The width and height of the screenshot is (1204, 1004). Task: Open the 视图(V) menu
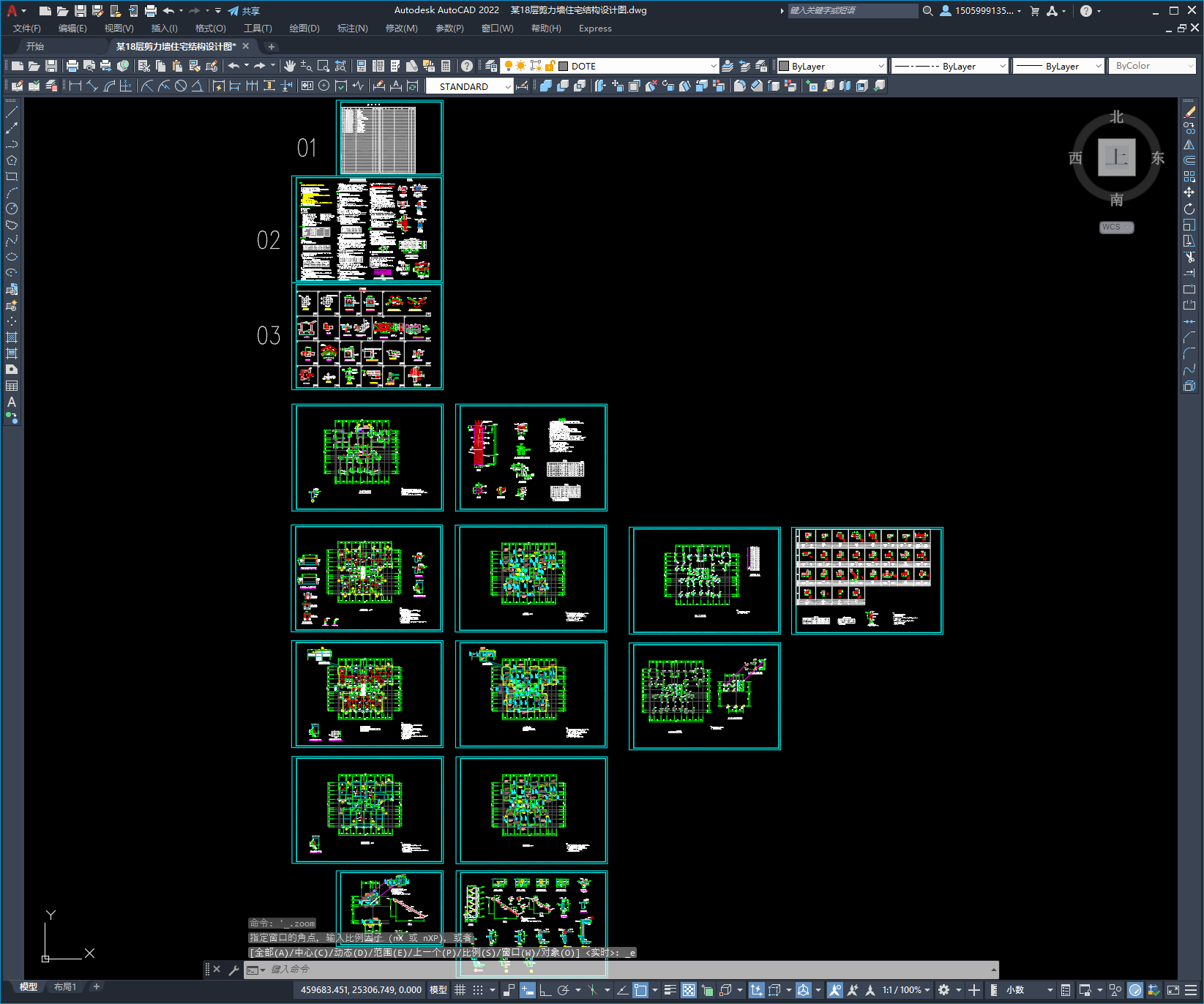click(x=119, y=28)
